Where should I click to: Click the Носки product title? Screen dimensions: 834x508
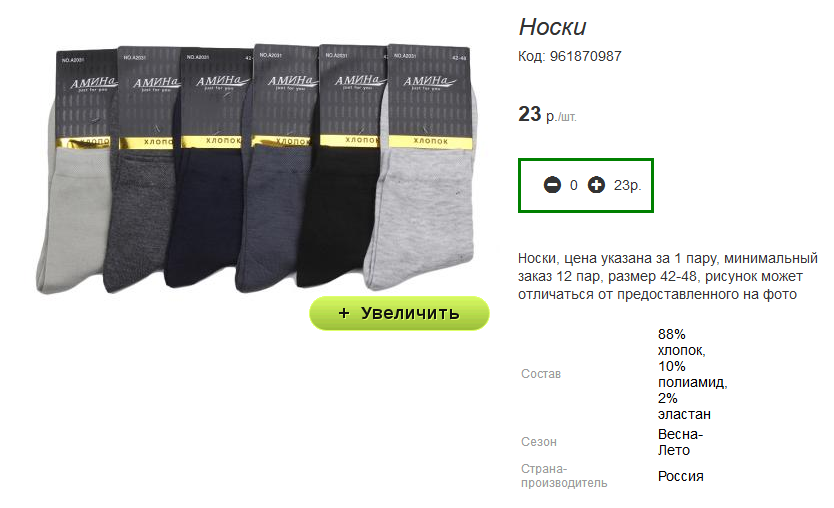point(553,27)
